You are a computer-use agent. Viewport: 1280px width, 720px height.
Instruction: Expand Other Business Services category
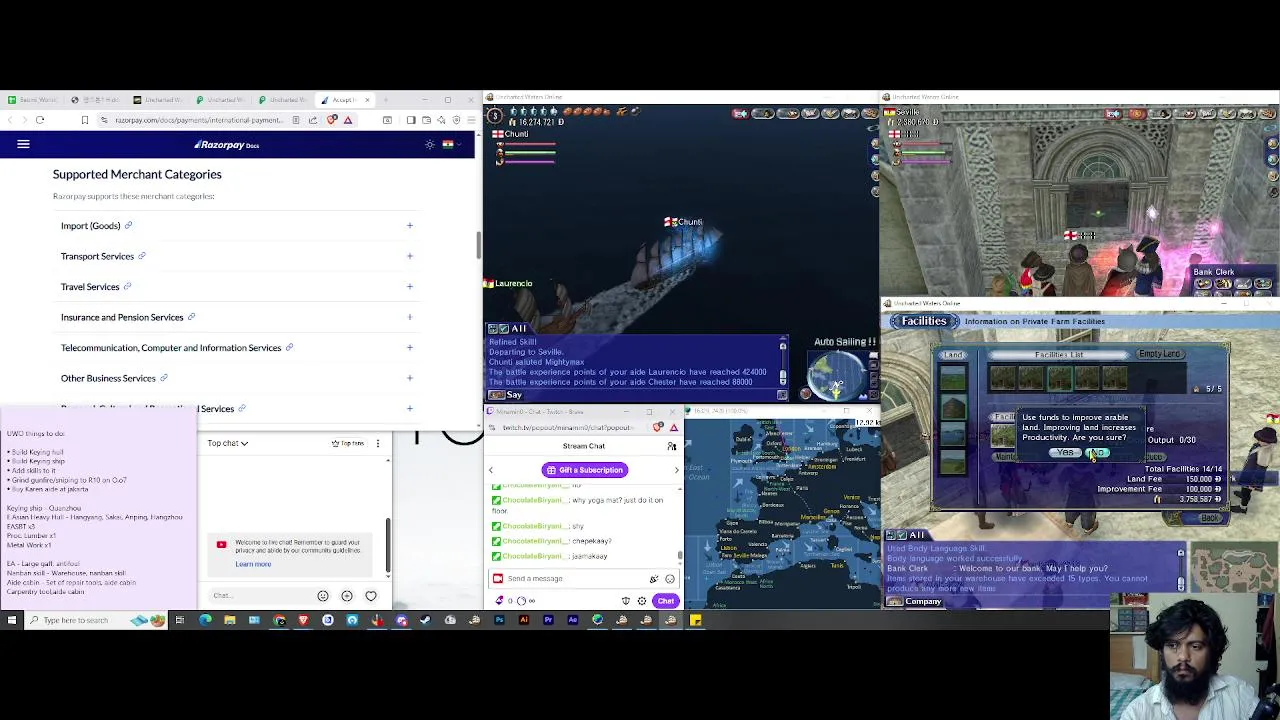click(237, 378)
